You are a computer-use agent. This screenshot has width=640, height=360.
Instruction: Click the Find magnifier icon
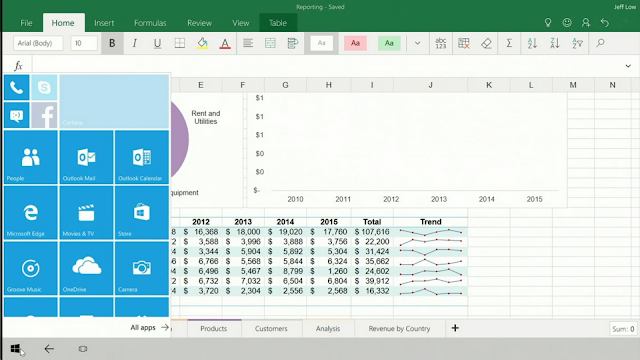pos(600,43)
